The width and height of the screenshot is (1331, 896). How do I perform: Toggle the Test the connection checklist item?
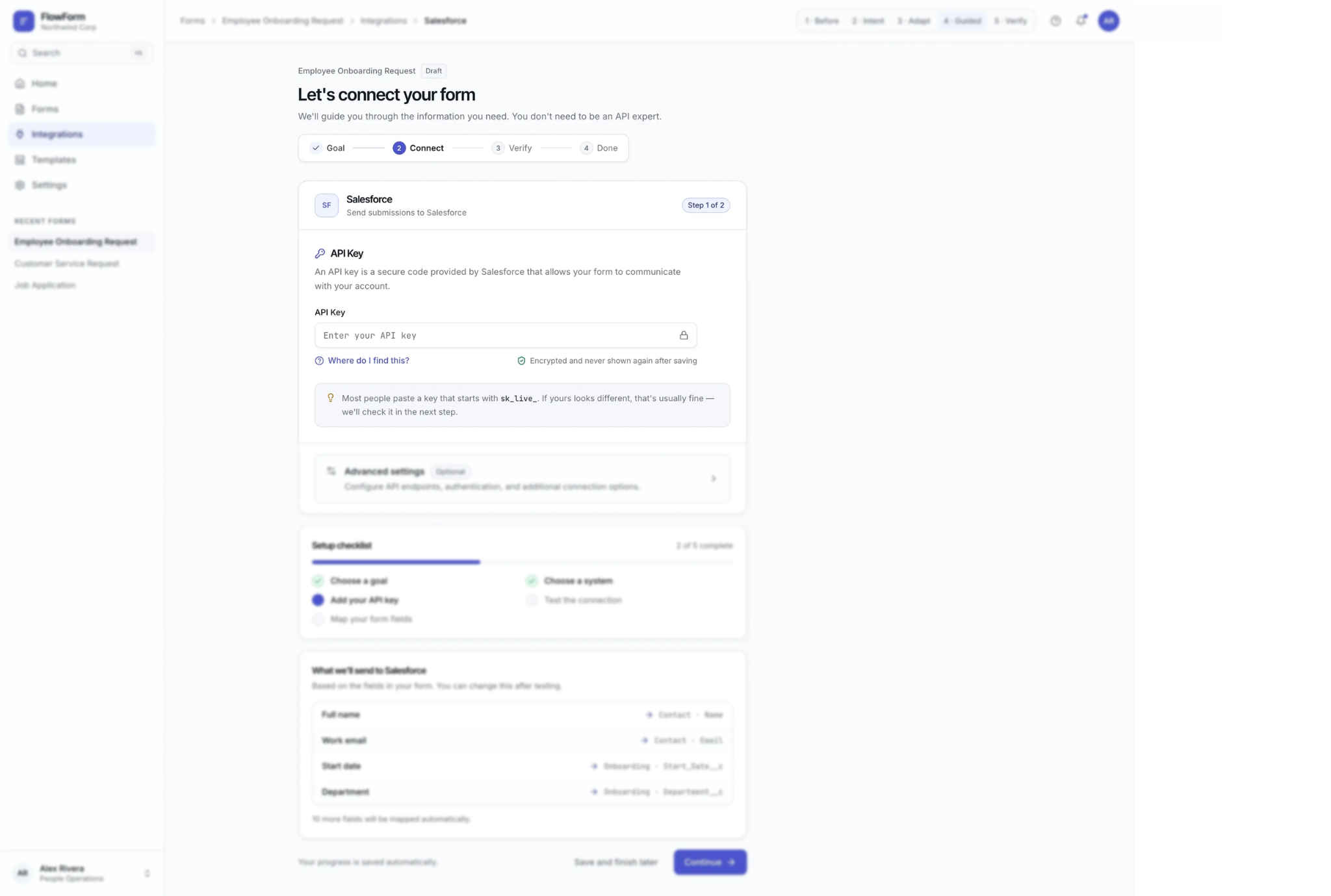[574, 600]
